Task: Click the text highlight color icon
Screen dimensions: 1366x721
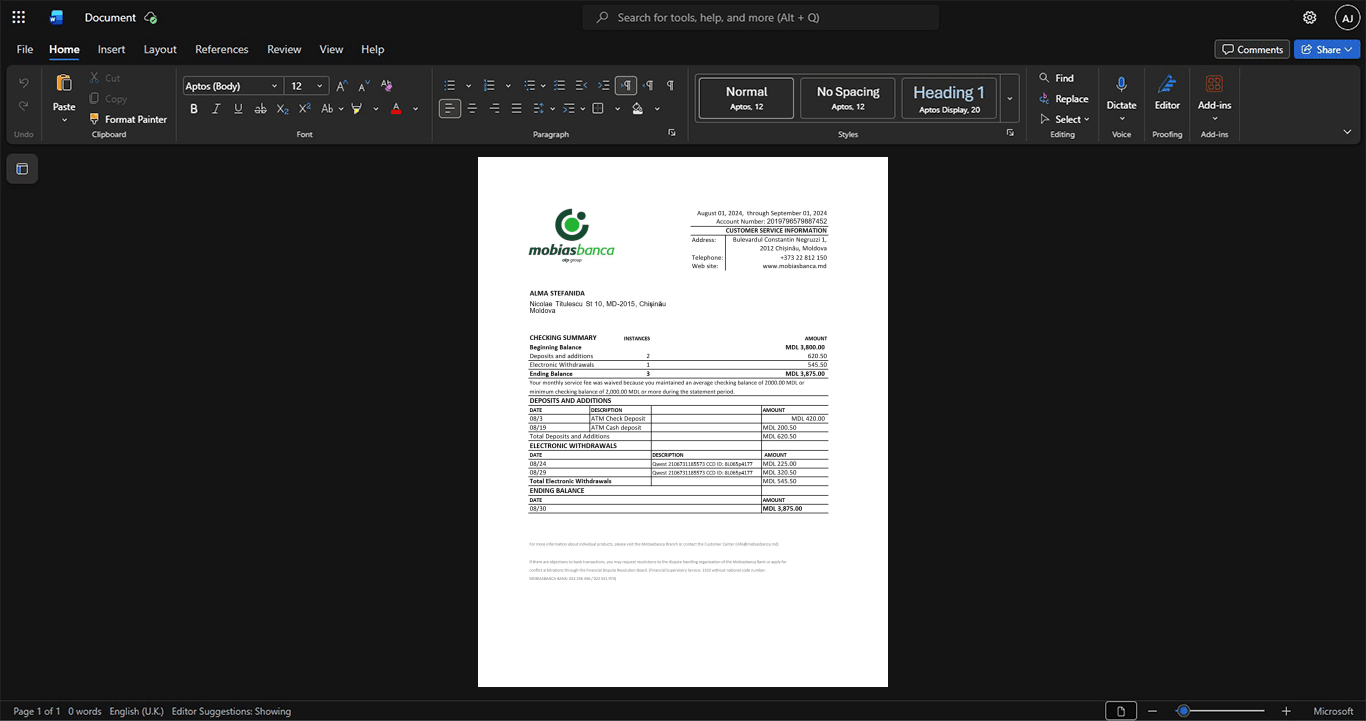Action: coord(357,108)
